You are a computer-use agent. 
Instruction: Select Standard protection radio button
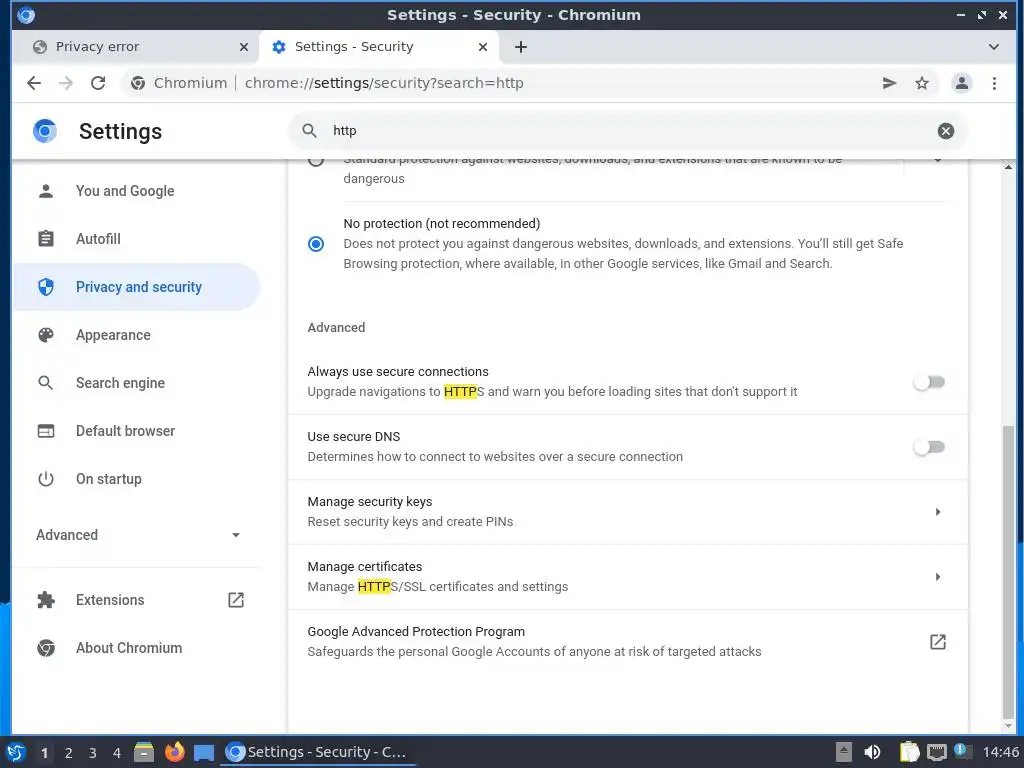point(316,161)
